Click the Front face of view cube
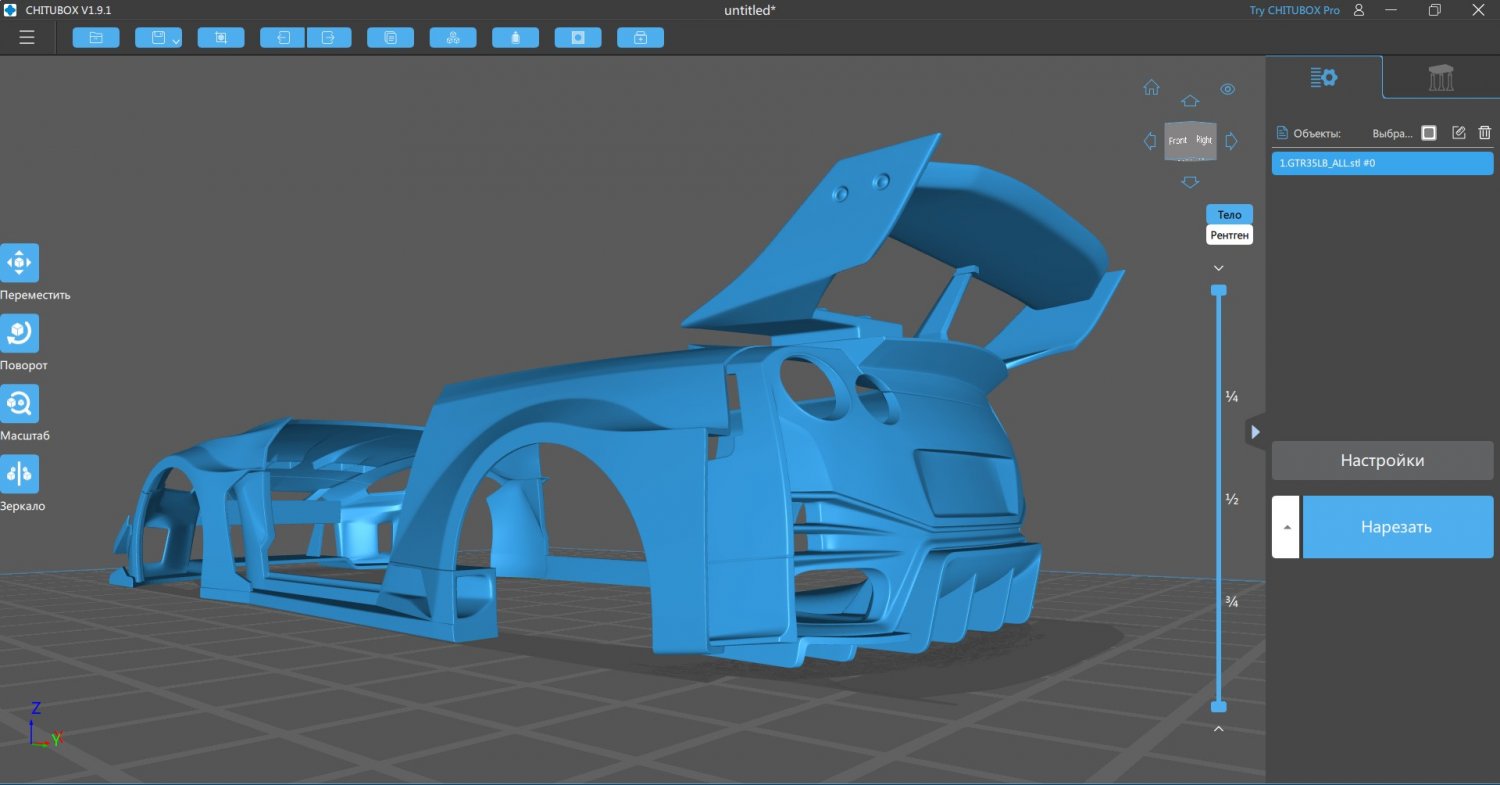This screenshot has width=1500, height=785. tap(1178, 141)
